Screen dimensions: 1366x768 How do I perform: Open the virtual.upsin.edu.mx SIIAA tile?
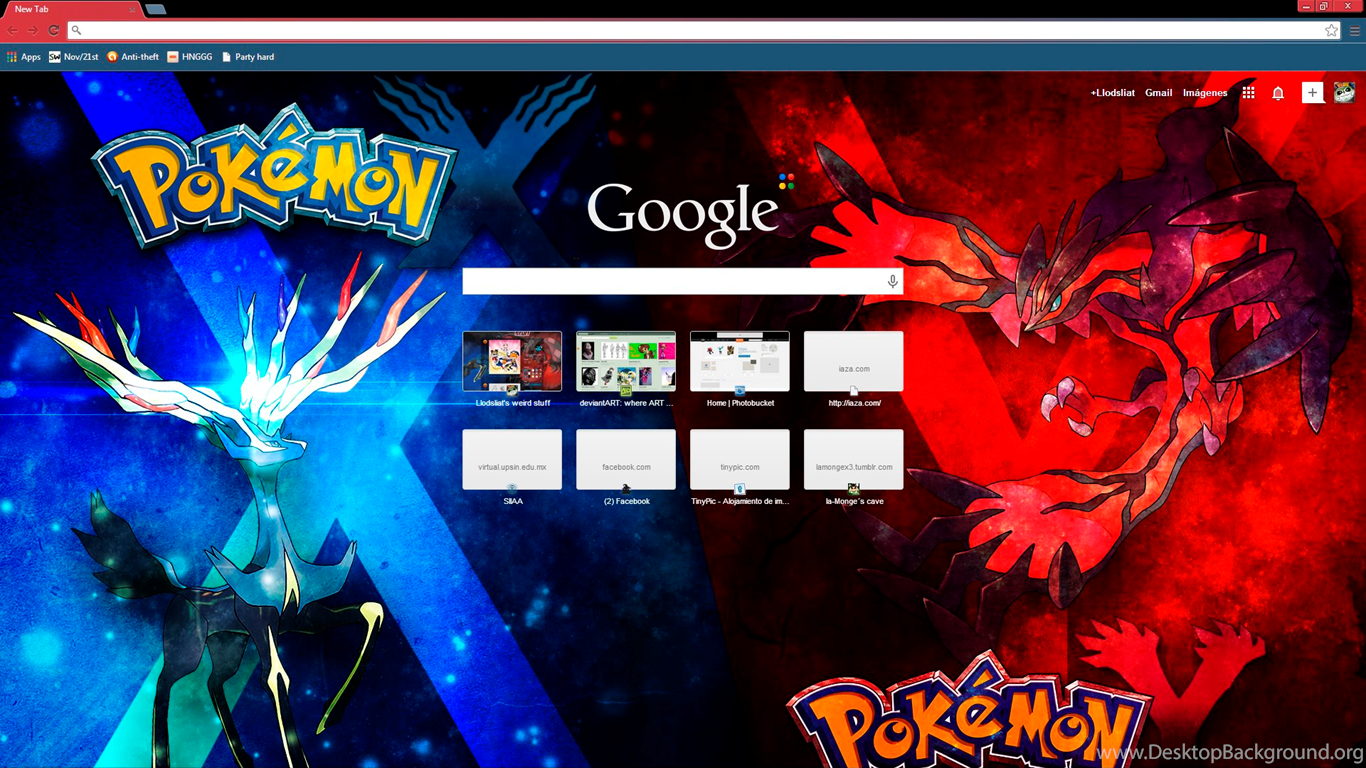pos(512,459)
